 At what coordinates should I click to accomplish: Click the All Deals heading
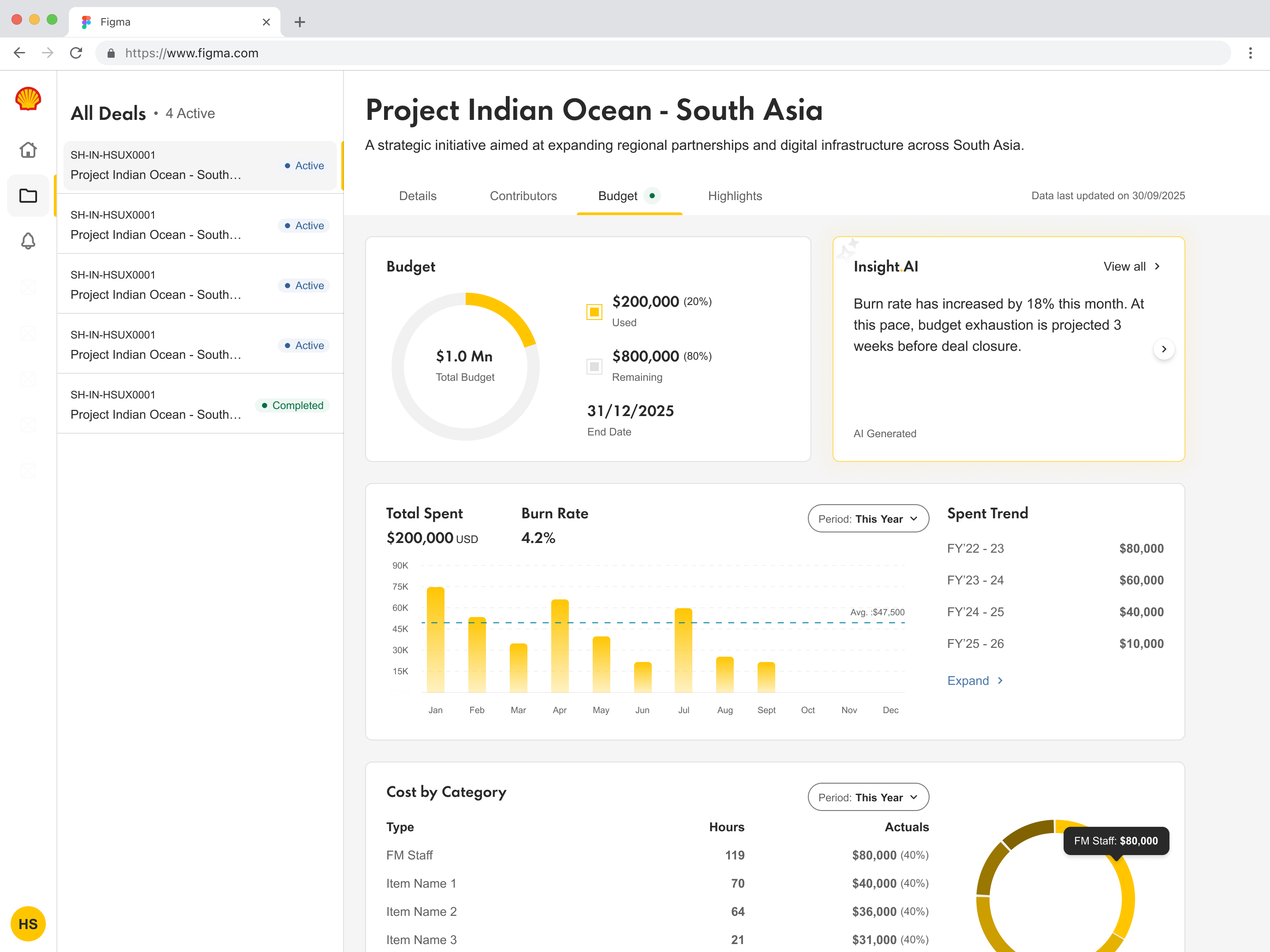(108, 113)
